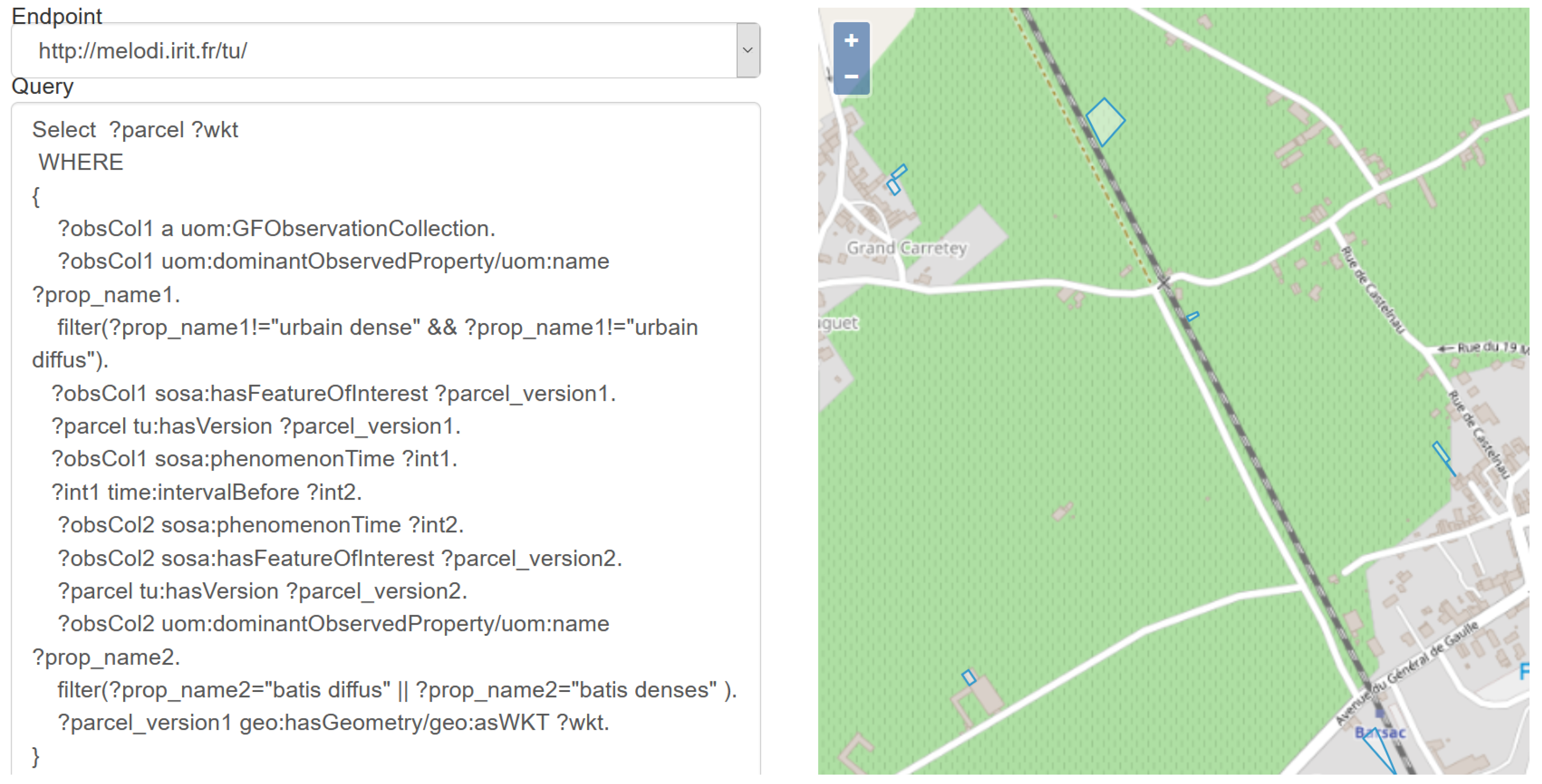The height and width of the screenshot is (784, 1542).
Task: Click the lower small parcel near Grand Carretey
Action: (894, 187)
